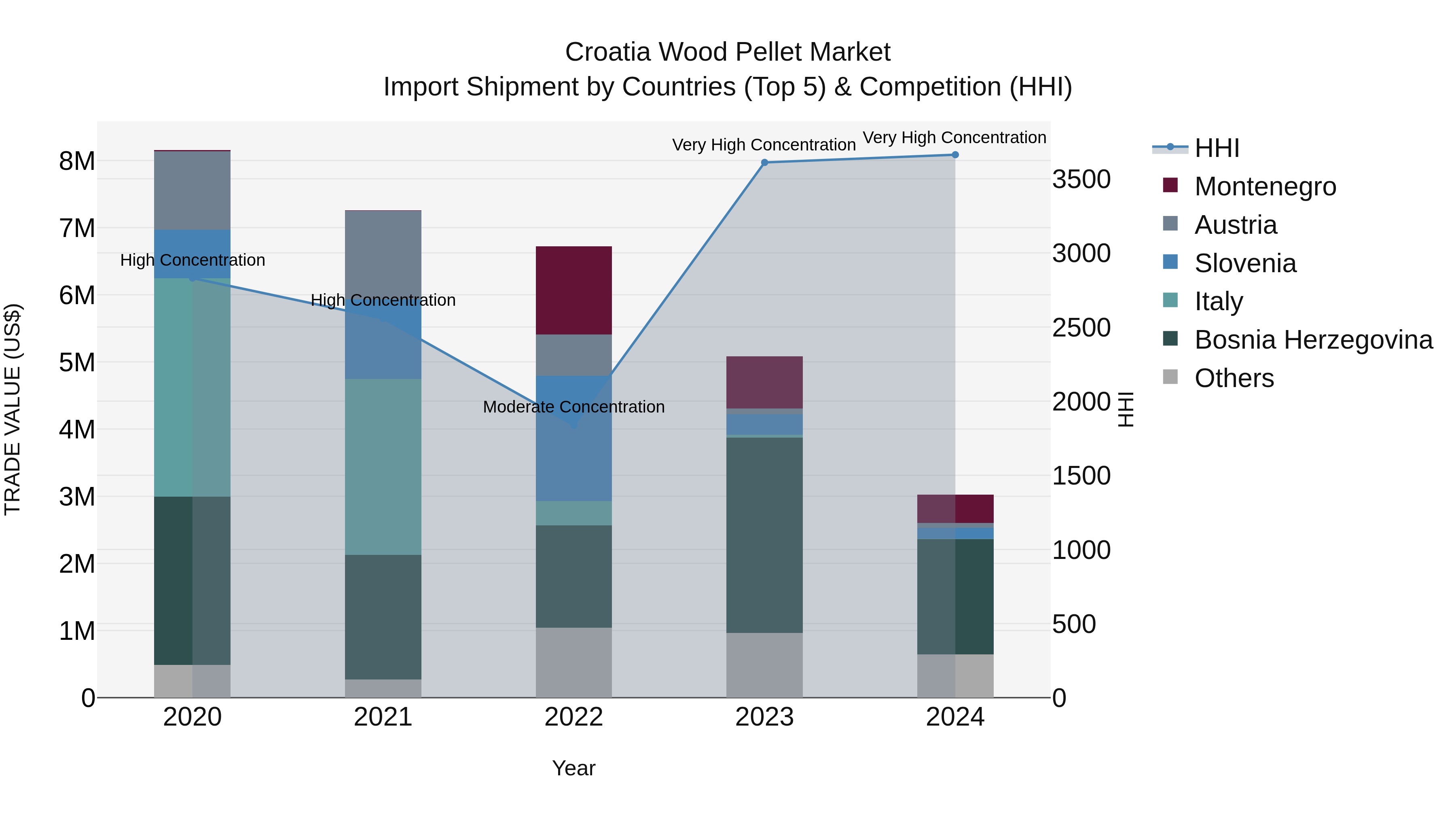
Task: Click the 500 right axis tick
Action: 1075,624
